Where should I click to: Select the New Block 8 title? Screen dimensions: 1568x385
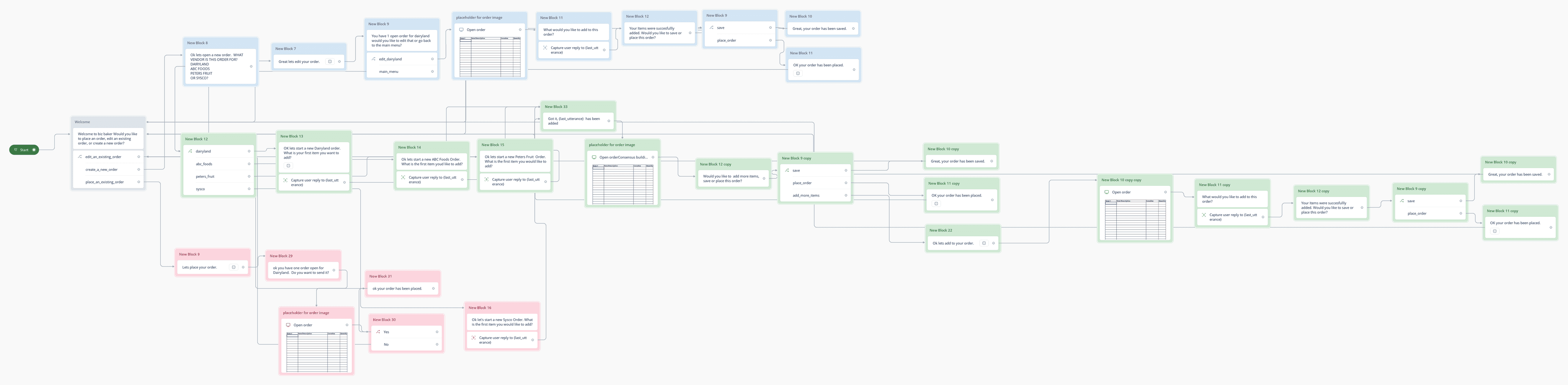(197, 43)
